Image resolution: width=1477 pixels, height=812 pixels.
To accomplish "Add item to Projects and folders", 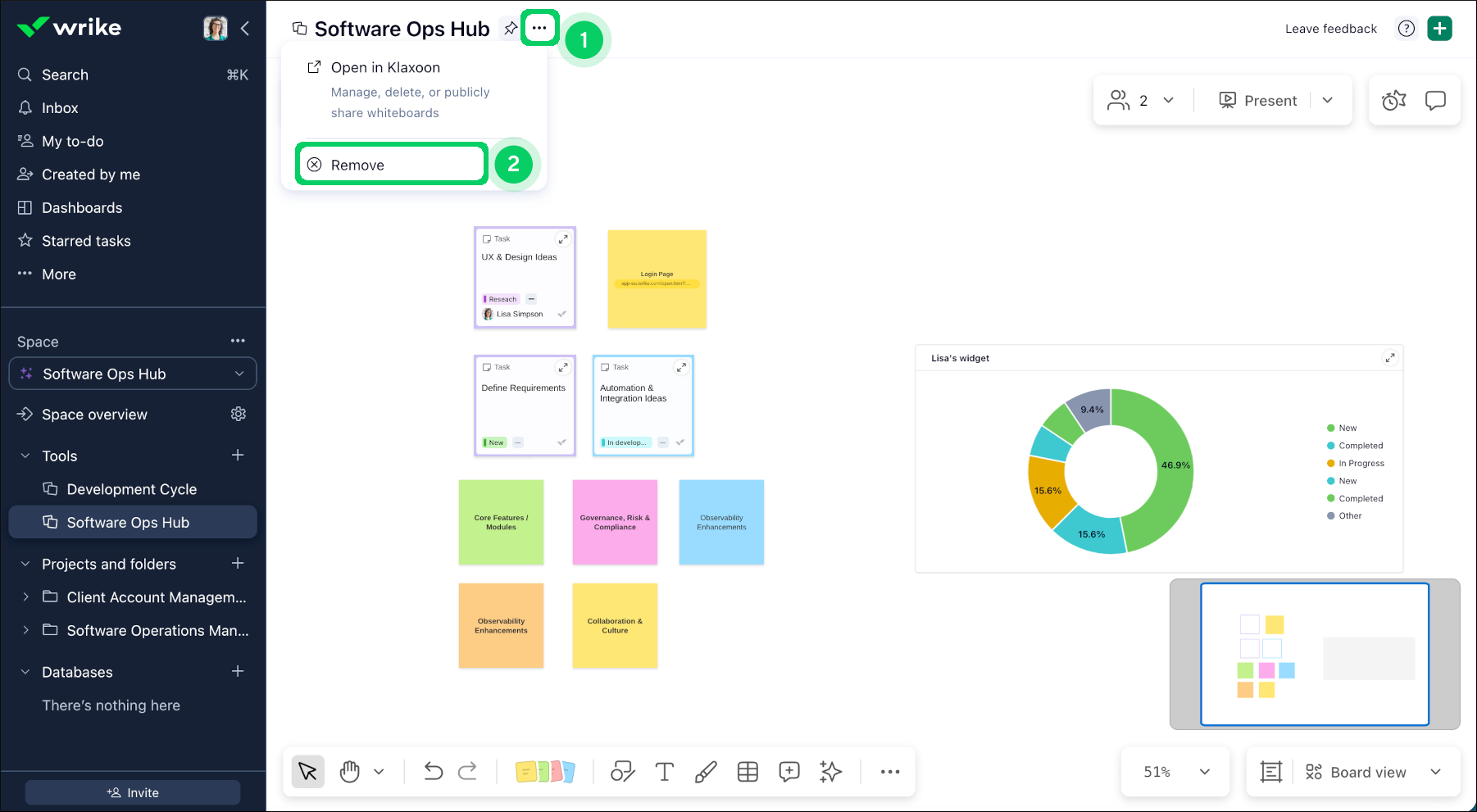I will coord(238,563).
